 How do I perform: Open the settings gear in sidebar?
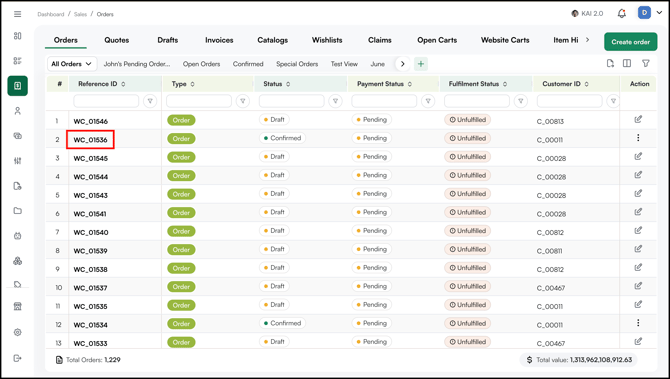tap(18, 332)
